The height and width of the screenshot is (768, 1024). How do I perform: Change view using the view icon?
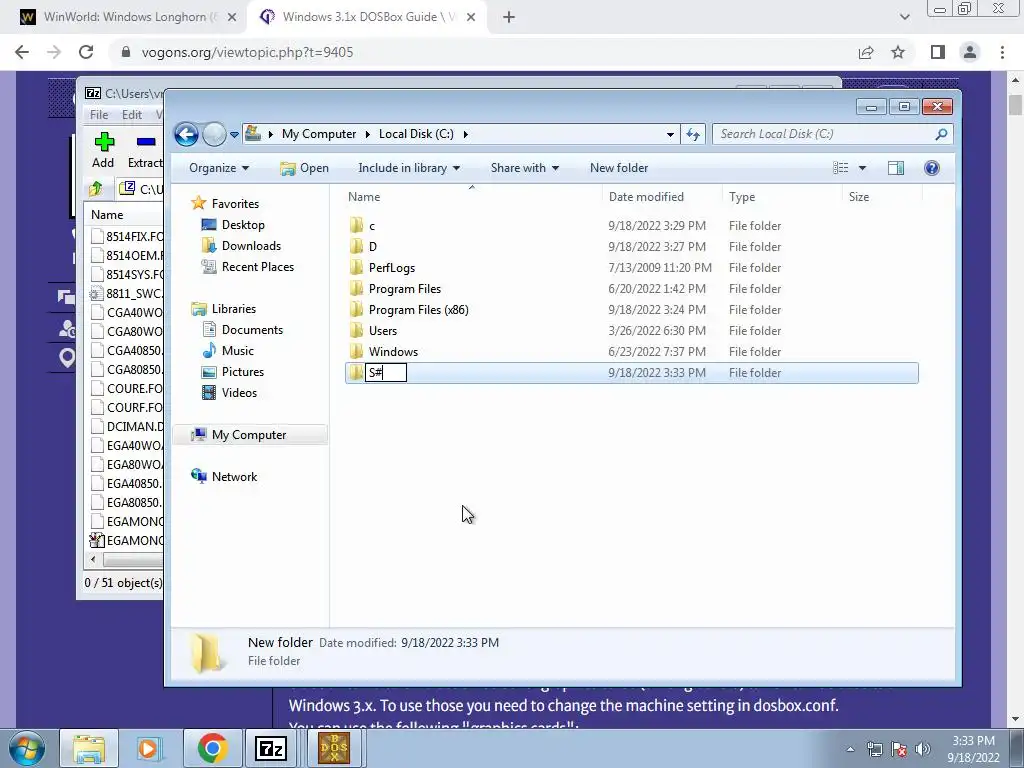click(x=840, y=168)
